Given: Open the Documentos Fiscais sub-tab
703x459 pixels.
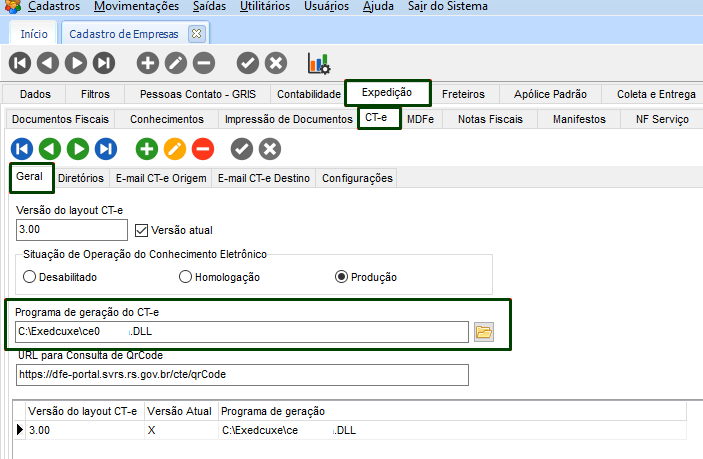Looking at the screenshot, I should (x=60, y=119).
